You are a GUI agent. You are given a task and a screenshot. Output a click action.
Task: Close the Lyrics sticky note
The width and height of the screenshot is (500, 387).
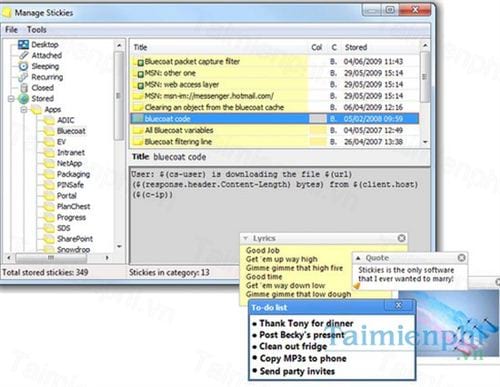coord(401,238)
